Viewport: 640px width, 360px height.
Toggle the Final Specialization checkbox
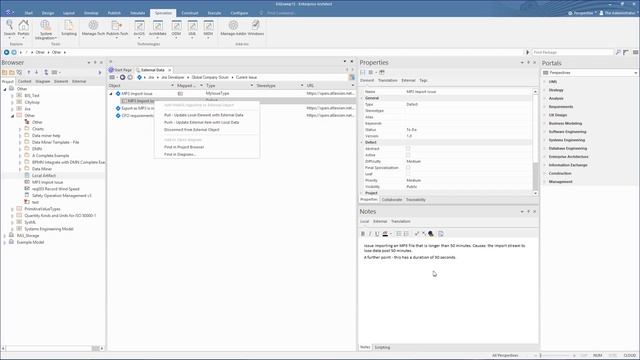[x=408, y=167]
